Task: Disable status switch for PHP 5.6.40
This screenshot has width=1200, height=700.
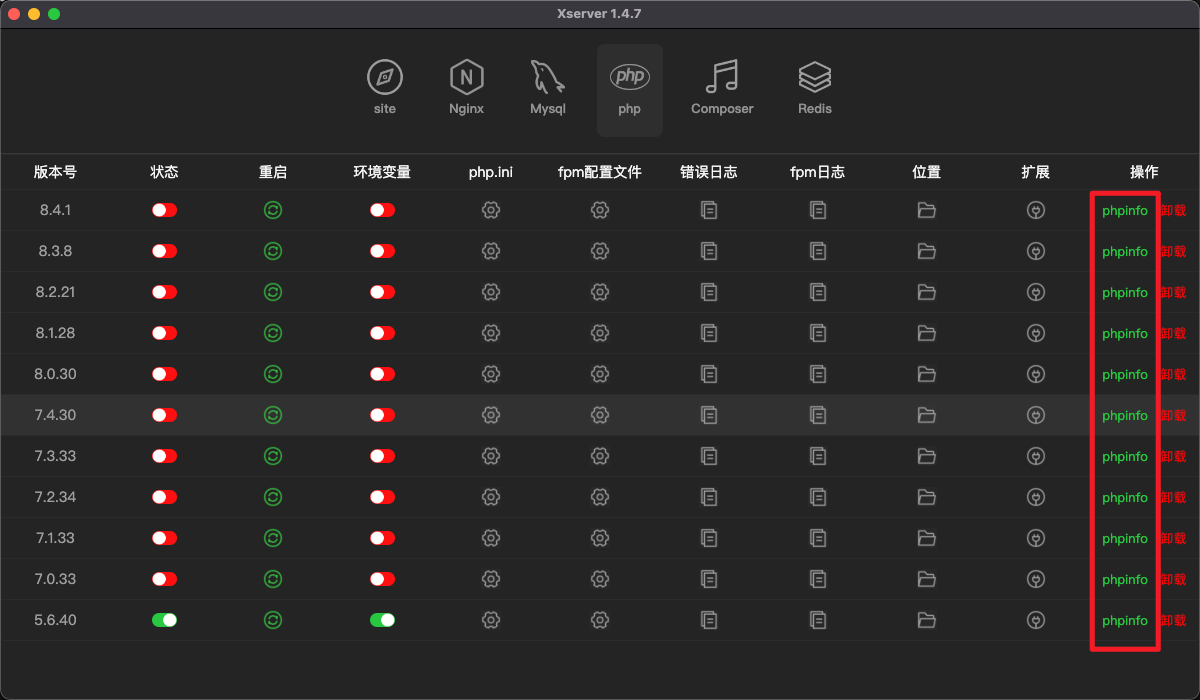Action: 164,620
